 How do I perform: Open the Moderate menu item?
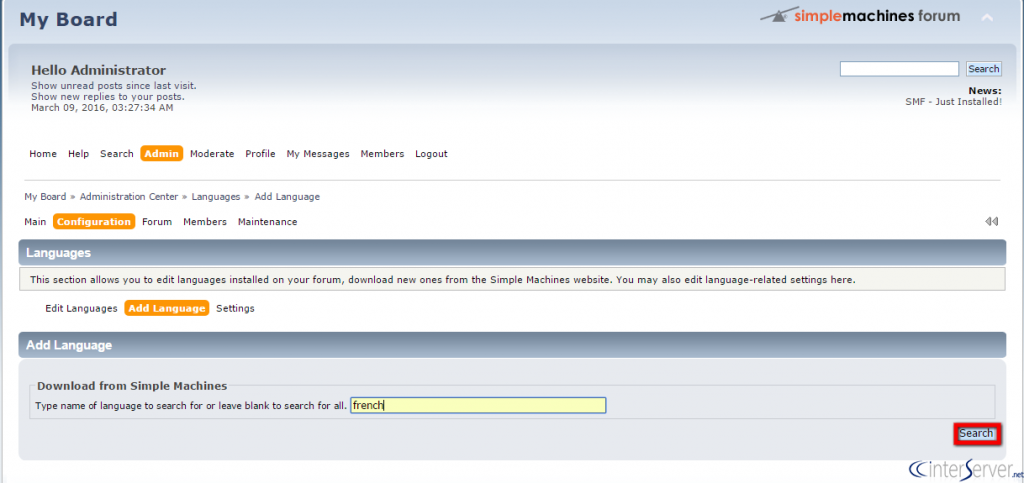coord(212,154)
